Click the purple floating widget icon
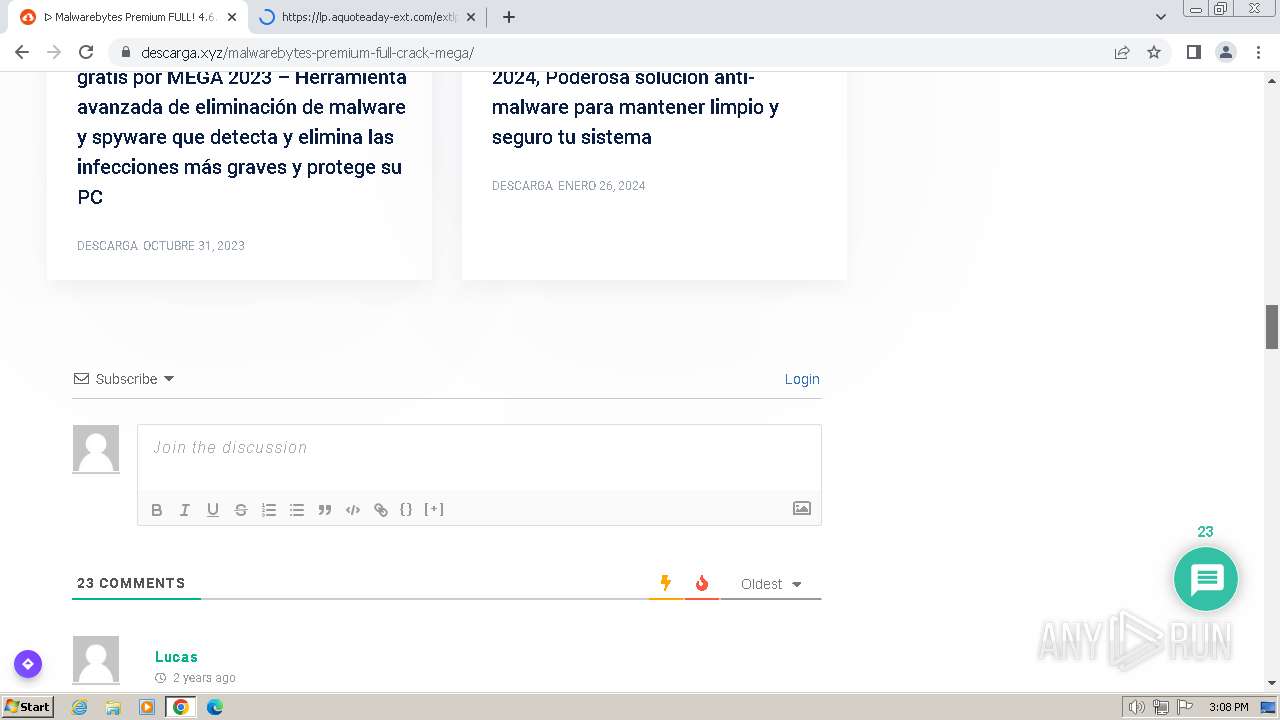The image size is (1280, 720). (28, 664)
